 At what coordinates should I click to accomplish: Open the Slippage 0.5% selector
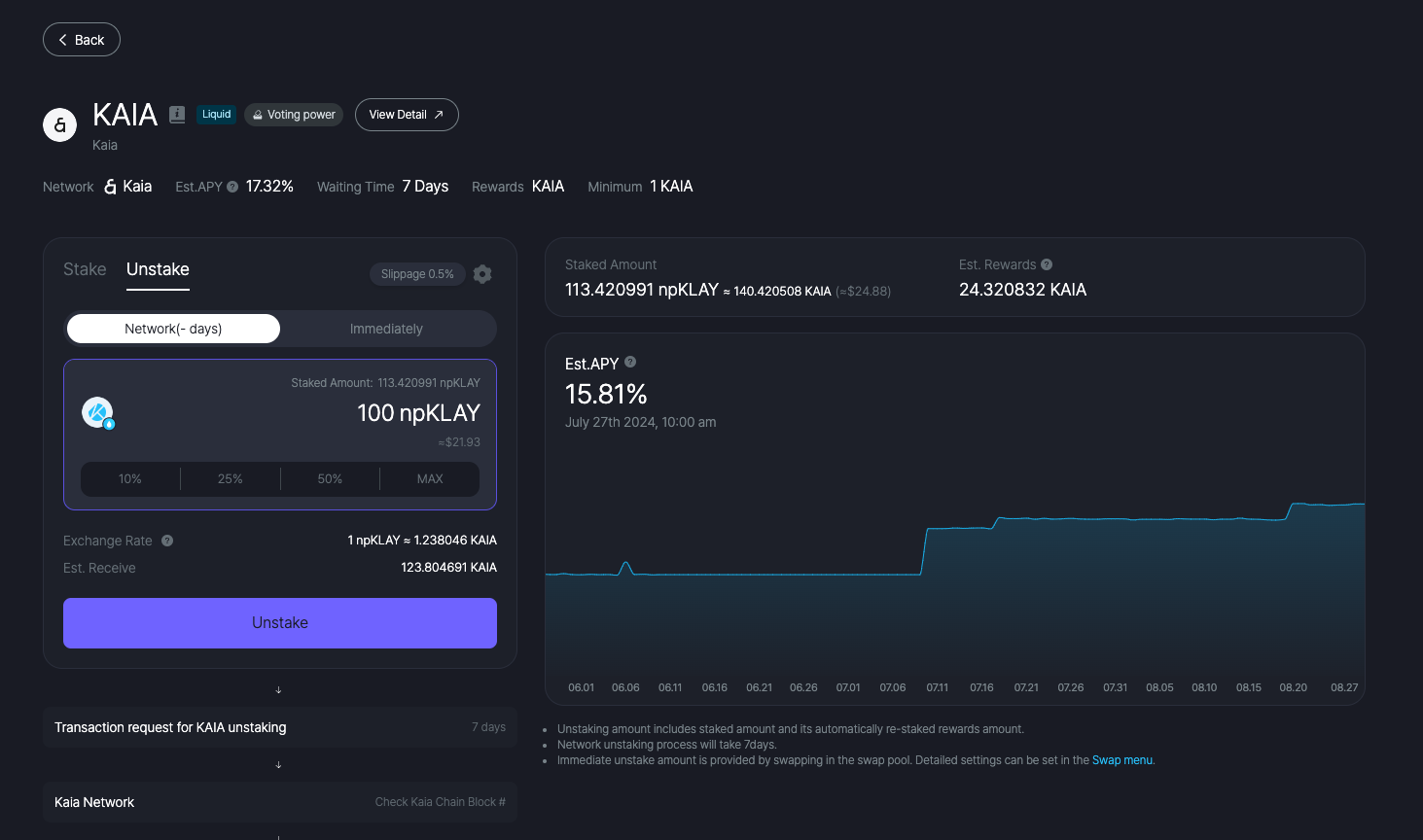417,274
